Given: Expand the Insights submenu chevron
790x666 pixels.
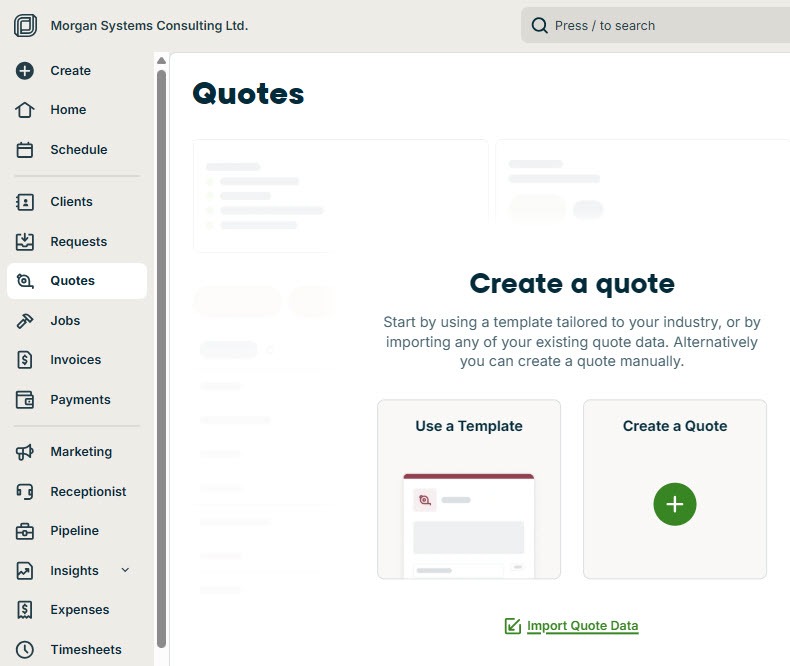Looking at the screenshot, I should click(x=125, y=570).
